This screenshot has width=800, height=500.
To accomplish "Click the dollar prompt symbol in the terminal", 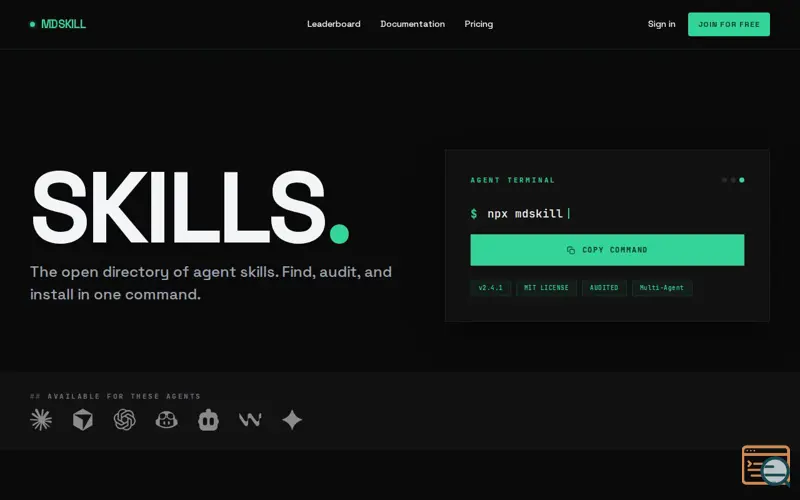I will click(x=474, y=214).
